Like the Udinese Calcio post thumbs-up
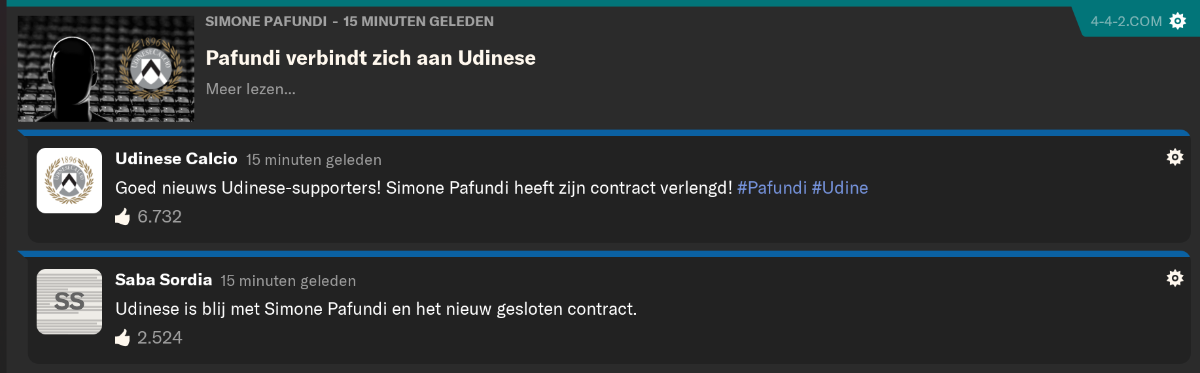Viewport: 1200px width, 373px height. point(123,216)
